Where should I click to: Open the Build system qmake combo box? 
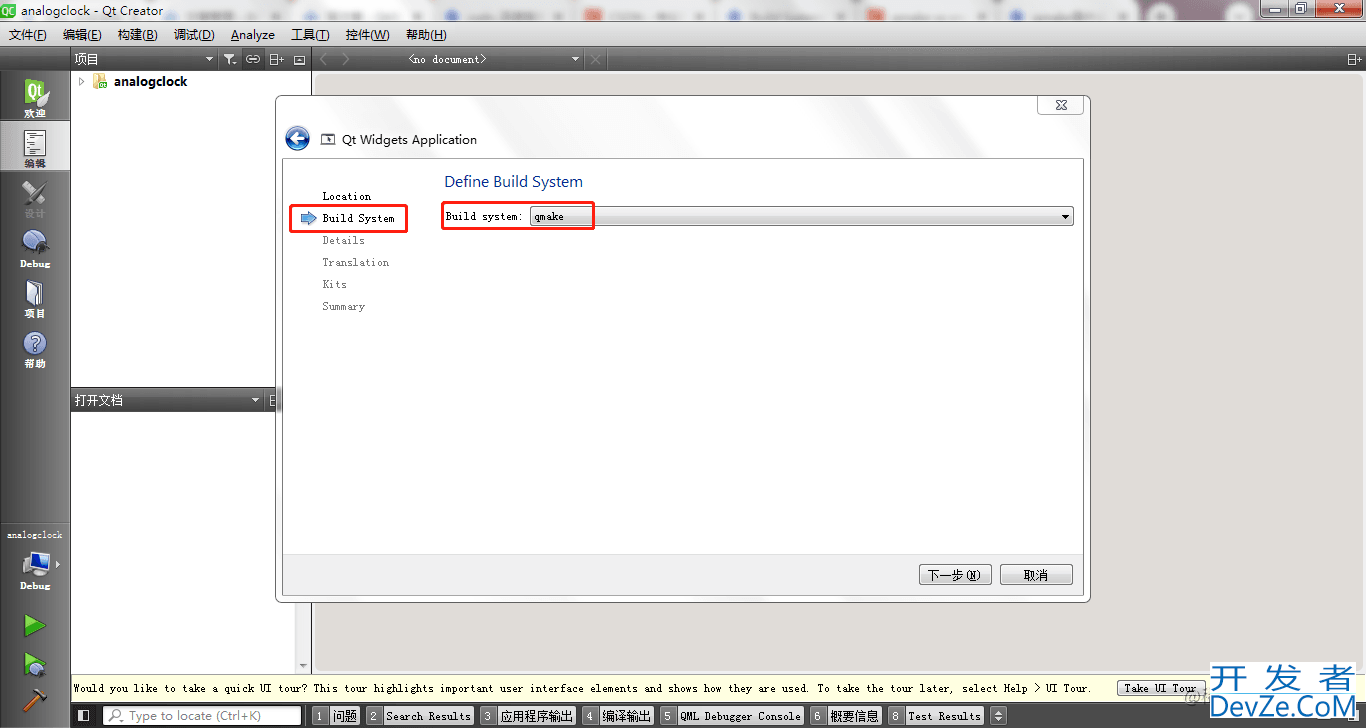[x=801, y=216]
